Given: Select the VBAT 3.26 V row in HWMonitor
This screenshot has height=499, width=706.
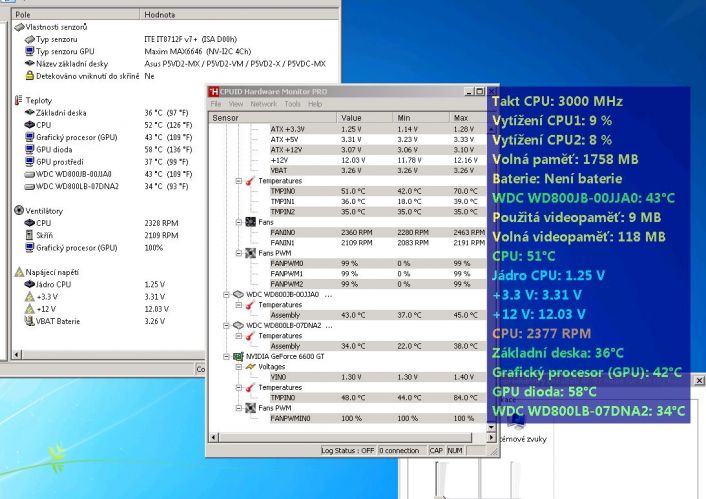Looking at the screenshot, I should click(x=377, y=170).
